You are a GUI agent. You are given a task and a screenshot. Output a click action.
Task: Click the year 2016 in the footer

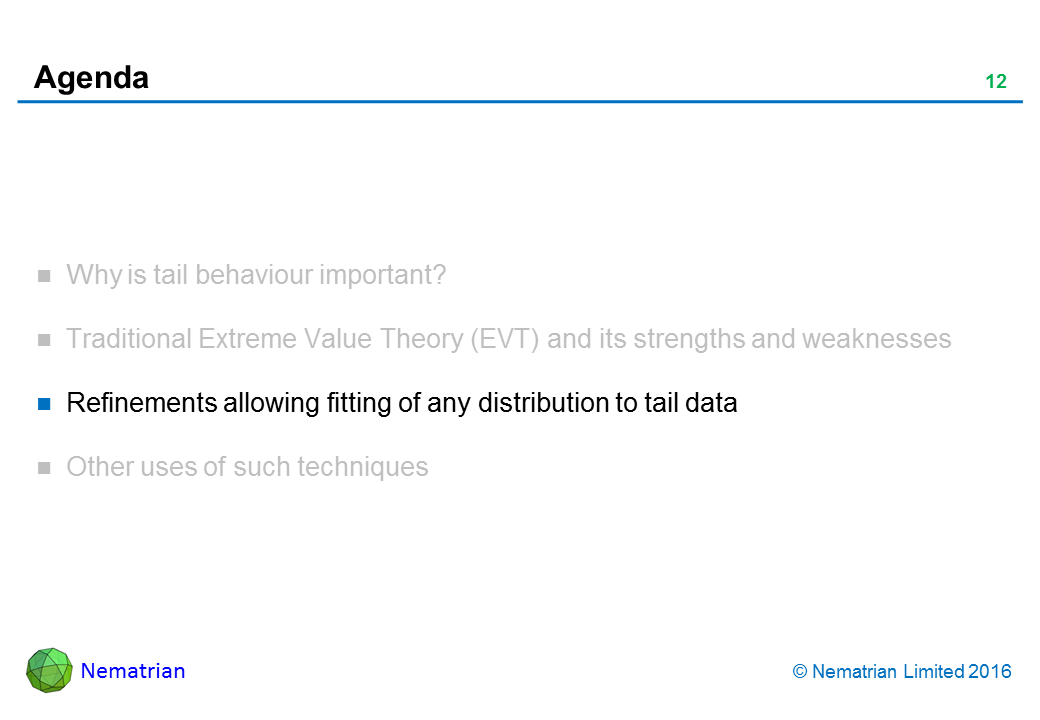991,672
